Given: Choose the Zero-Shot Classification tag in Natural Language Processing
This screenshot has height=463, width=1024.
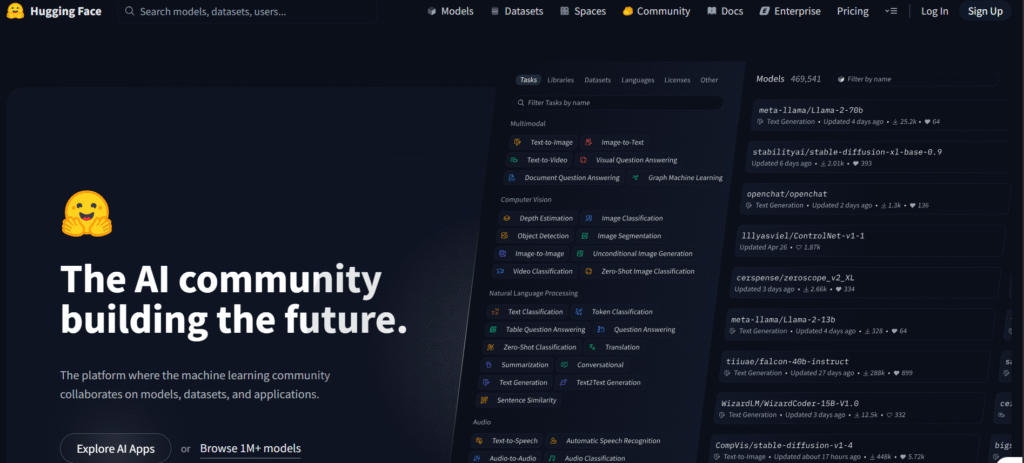Looking at the screenshot, I should click(532, 347).
